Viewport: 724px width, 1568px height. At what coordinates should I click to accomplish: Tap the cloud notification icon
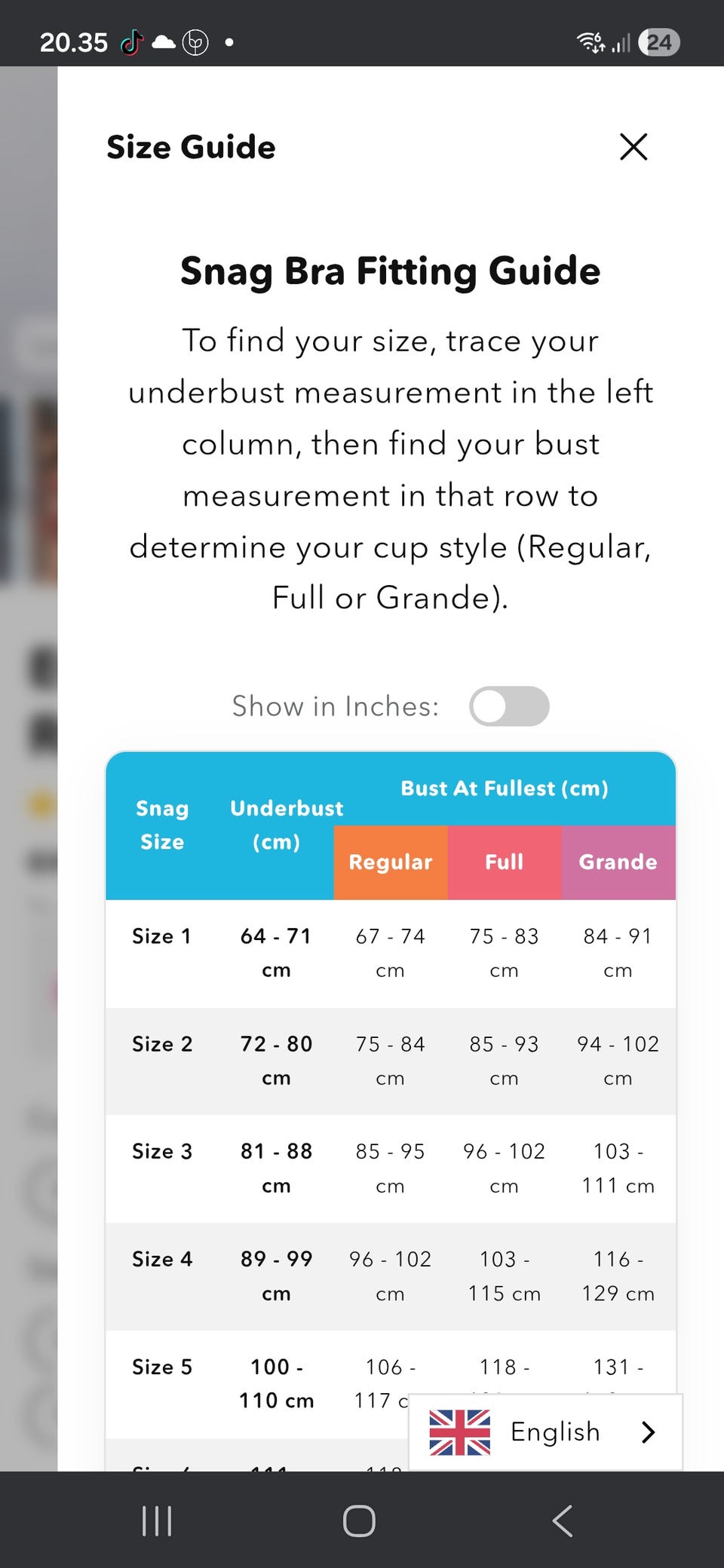(164, 42)
